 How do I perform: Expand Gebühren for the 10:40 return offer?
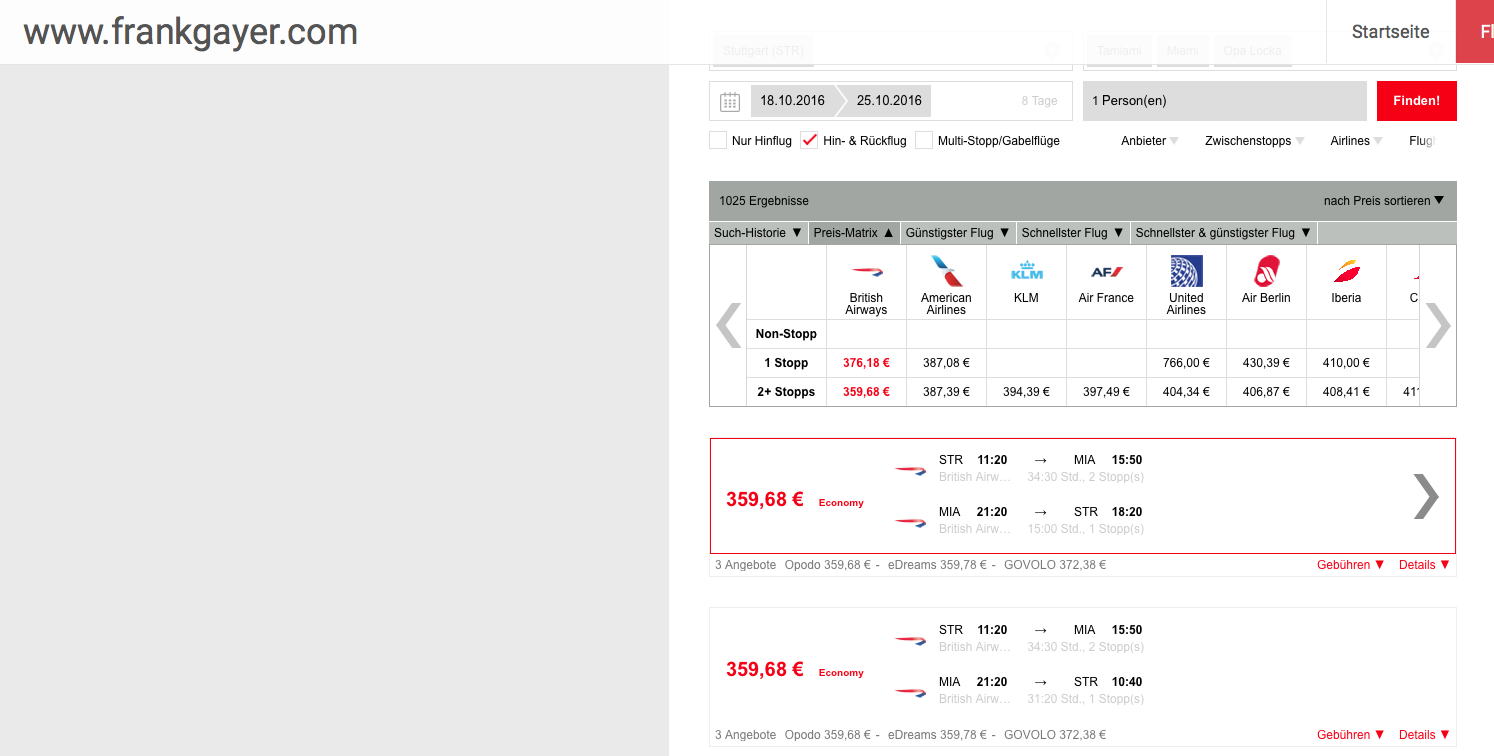coord(1351,735)
